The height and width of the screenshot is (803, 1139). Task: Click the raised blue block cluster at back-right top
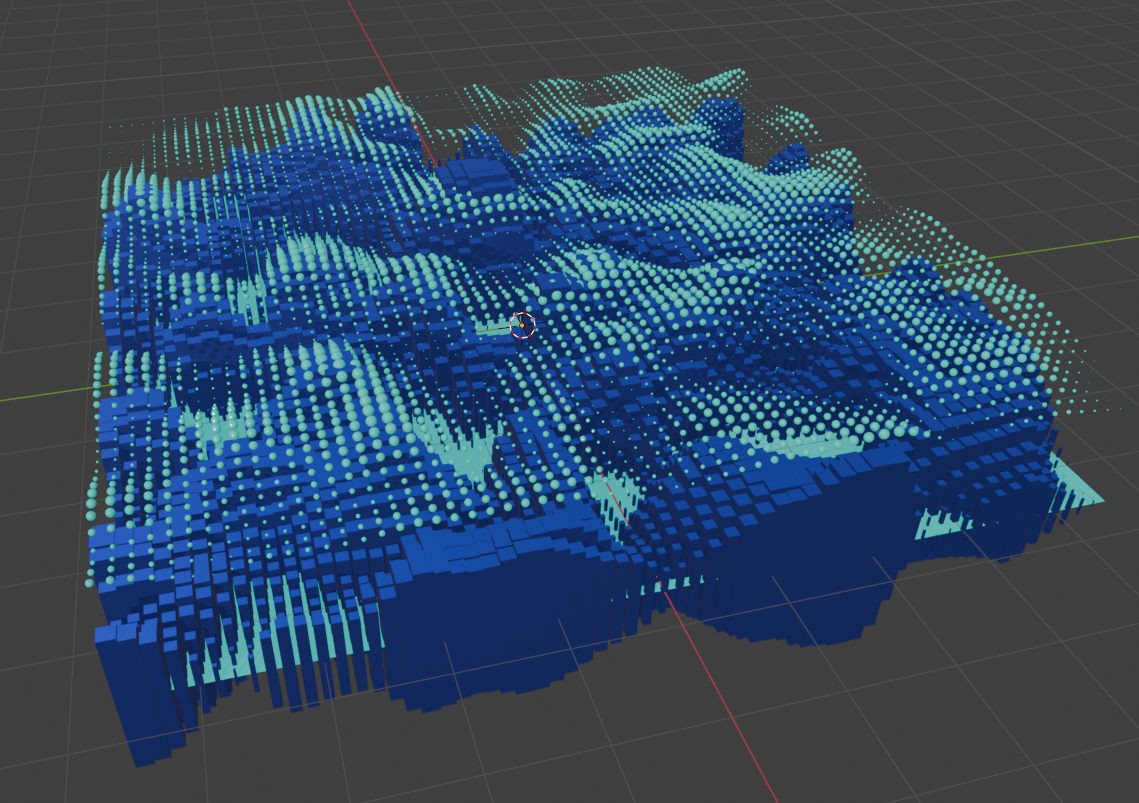pos(723,124)
